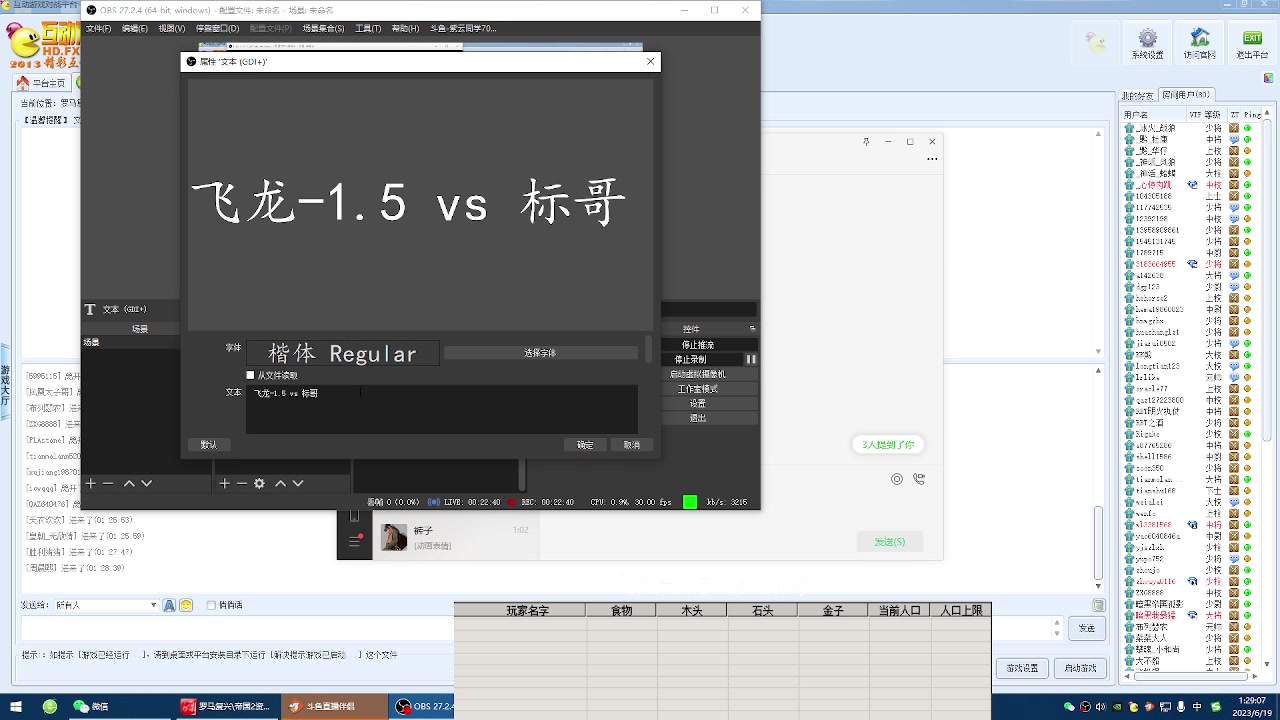This screenshot has width=1280, height=720.
Task: Click the 选择字体 select font button
Action: pos(540,353)
